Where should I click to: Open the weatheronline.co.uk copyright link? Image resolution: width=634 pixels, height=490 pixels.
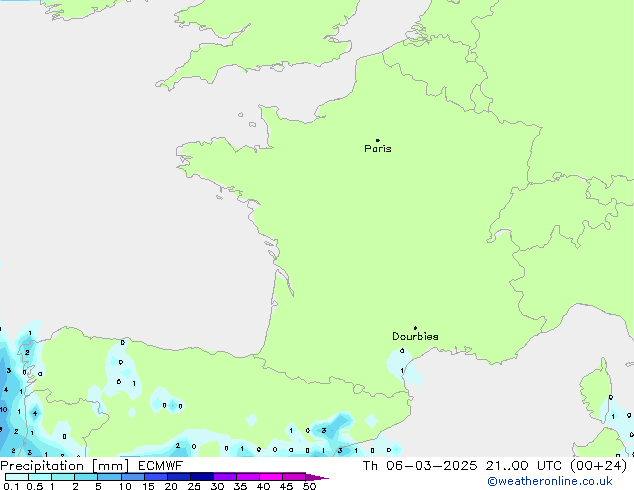point(550,481)
